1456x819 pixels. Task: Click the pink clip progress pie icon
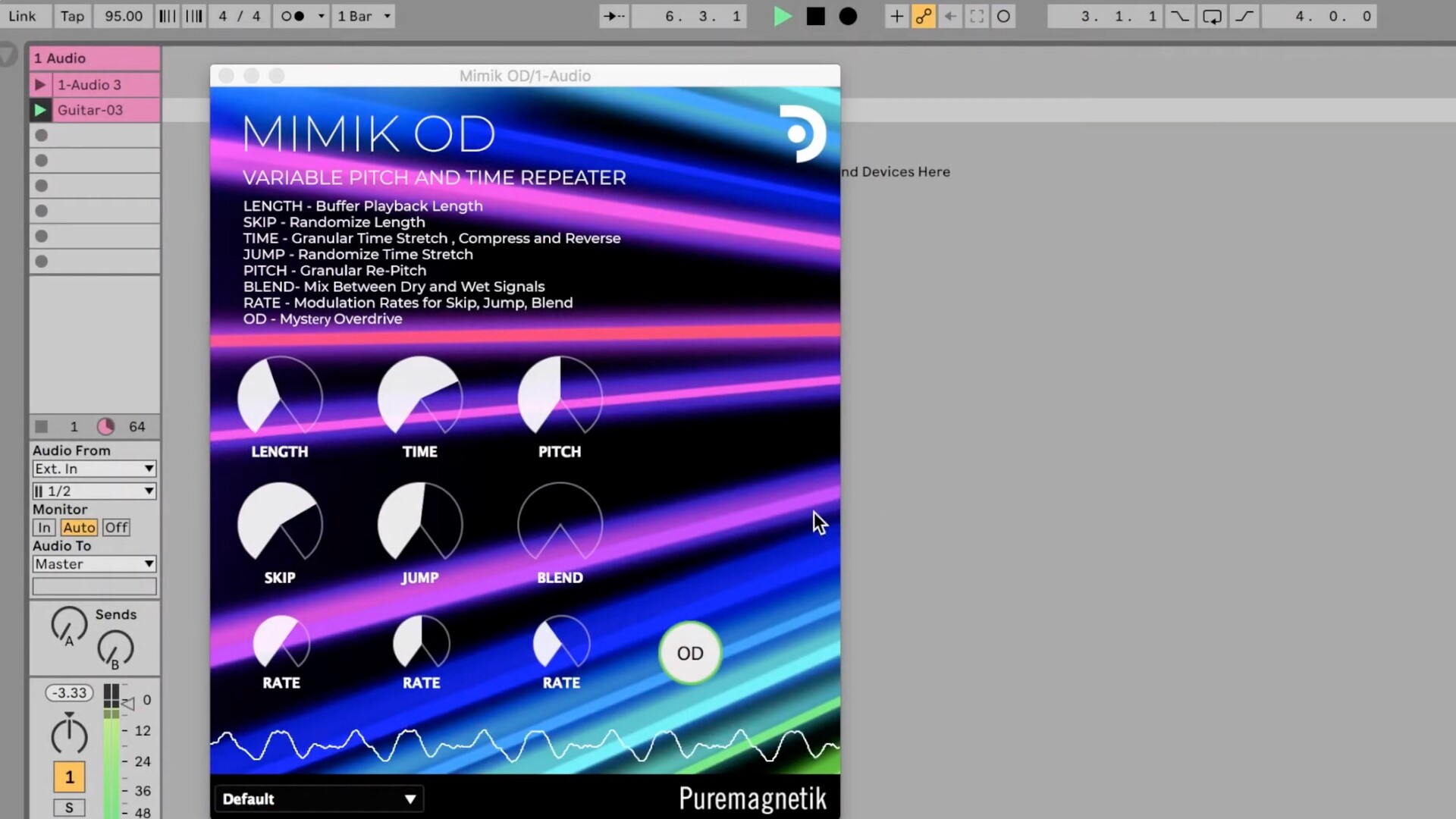pos(105,426)
